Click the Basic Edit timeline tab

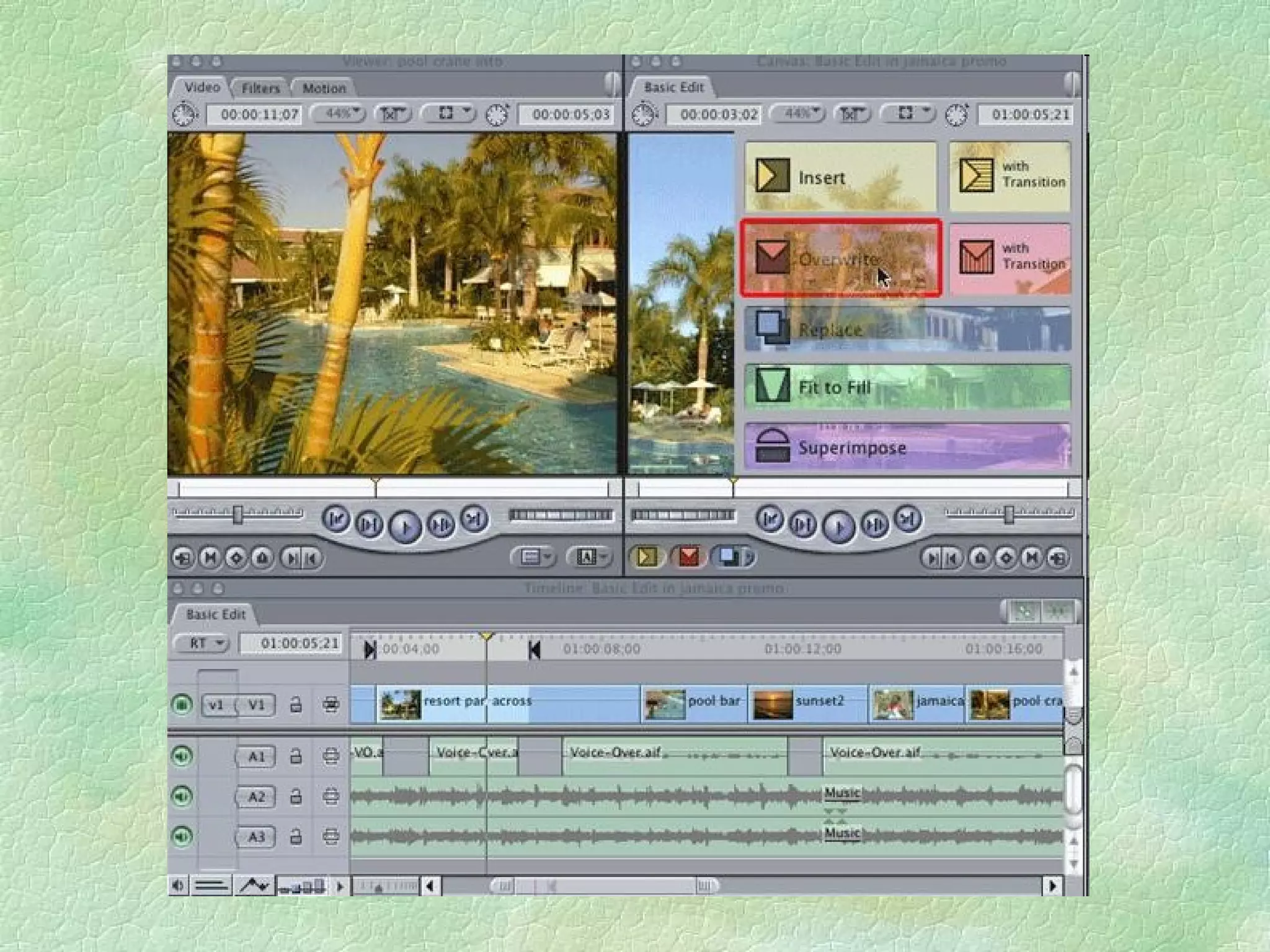(x=215, y=614)
